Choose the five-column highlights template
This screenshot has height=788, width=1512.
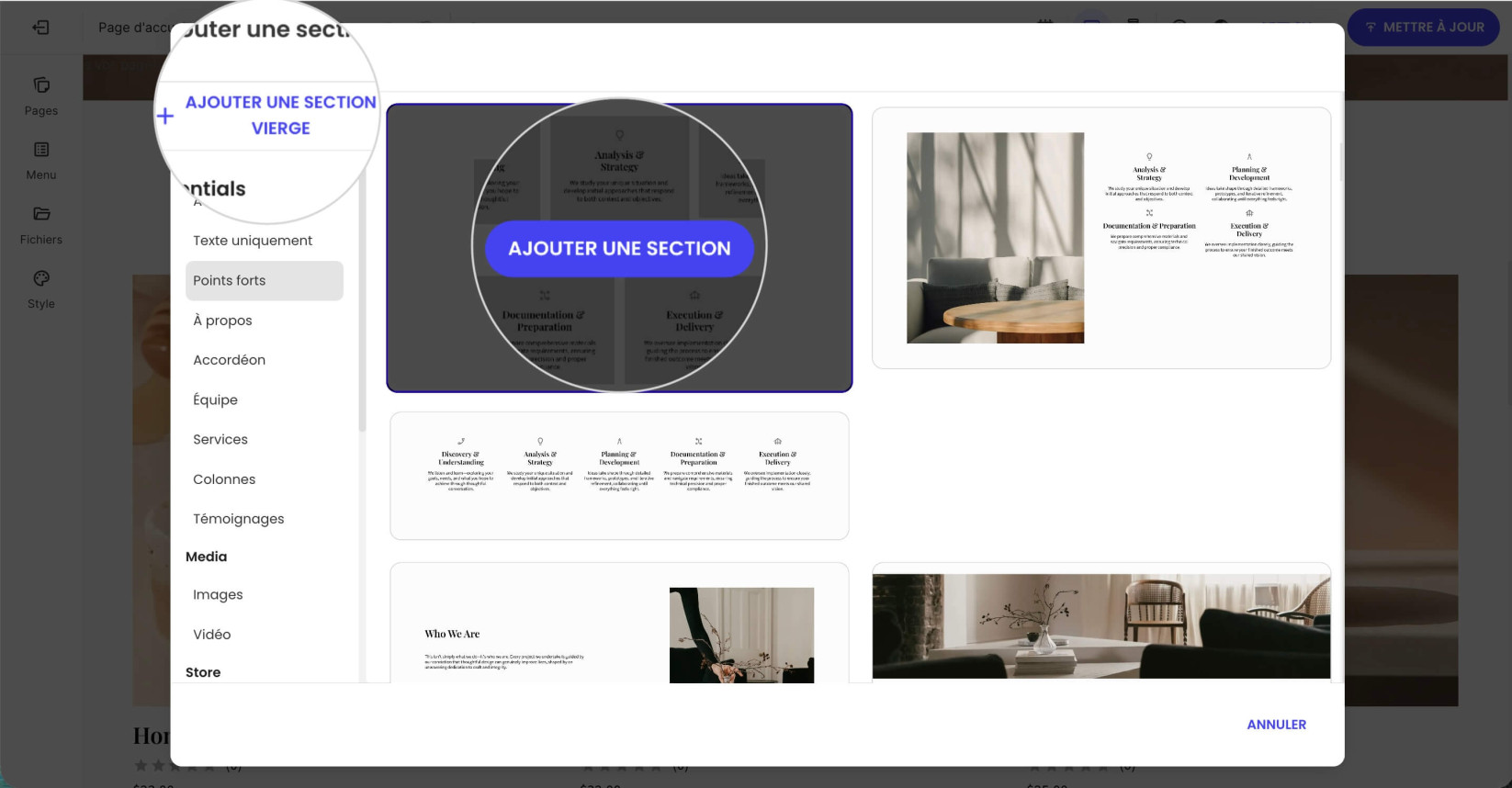619,476
